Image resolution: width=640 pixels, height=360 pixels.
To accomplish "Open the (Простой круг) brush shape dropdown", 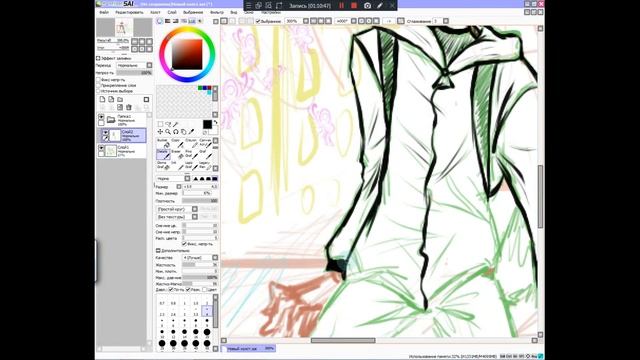I will [x=177, y=209].
